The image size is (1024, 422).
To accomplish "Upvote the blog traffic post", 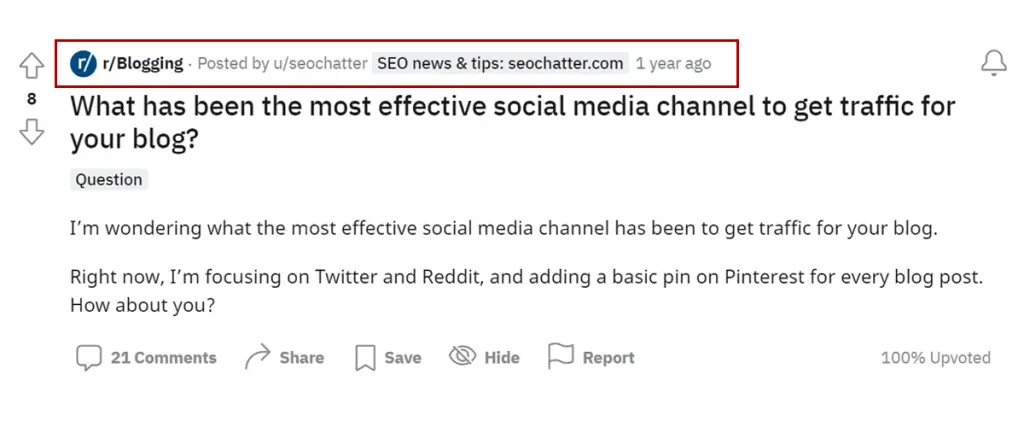I will [x=31, y=67].
